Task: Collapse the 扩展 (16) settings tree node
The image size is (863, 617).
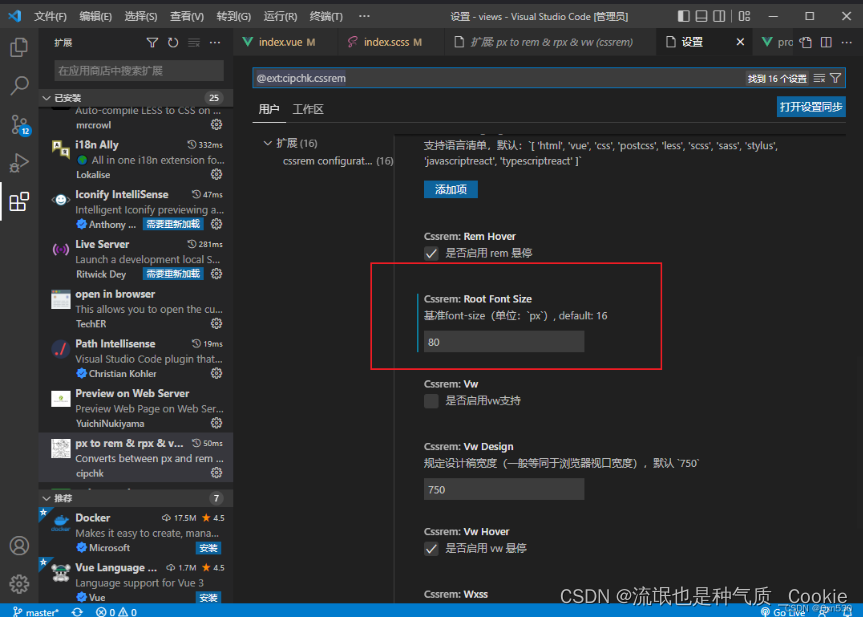Action: click(x=267, y=143)
